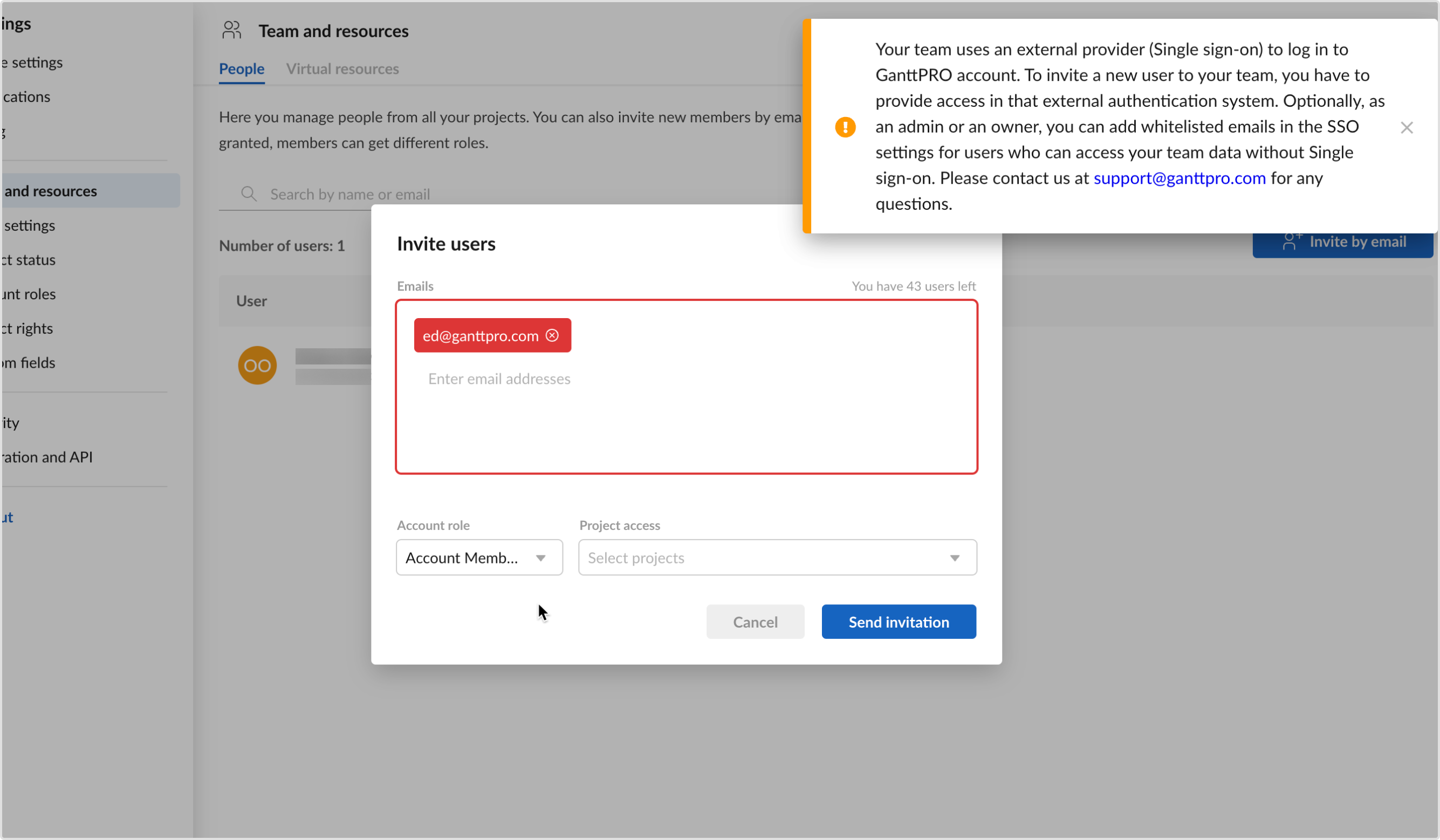This screenshot has height=840, width=1440.
Task: Cancel the Invite users dialog
Action: click(755, 622)
